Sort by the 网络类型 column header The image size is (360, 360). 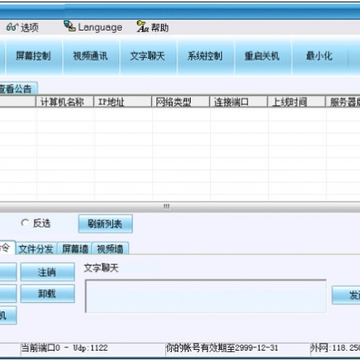[181, 102]
